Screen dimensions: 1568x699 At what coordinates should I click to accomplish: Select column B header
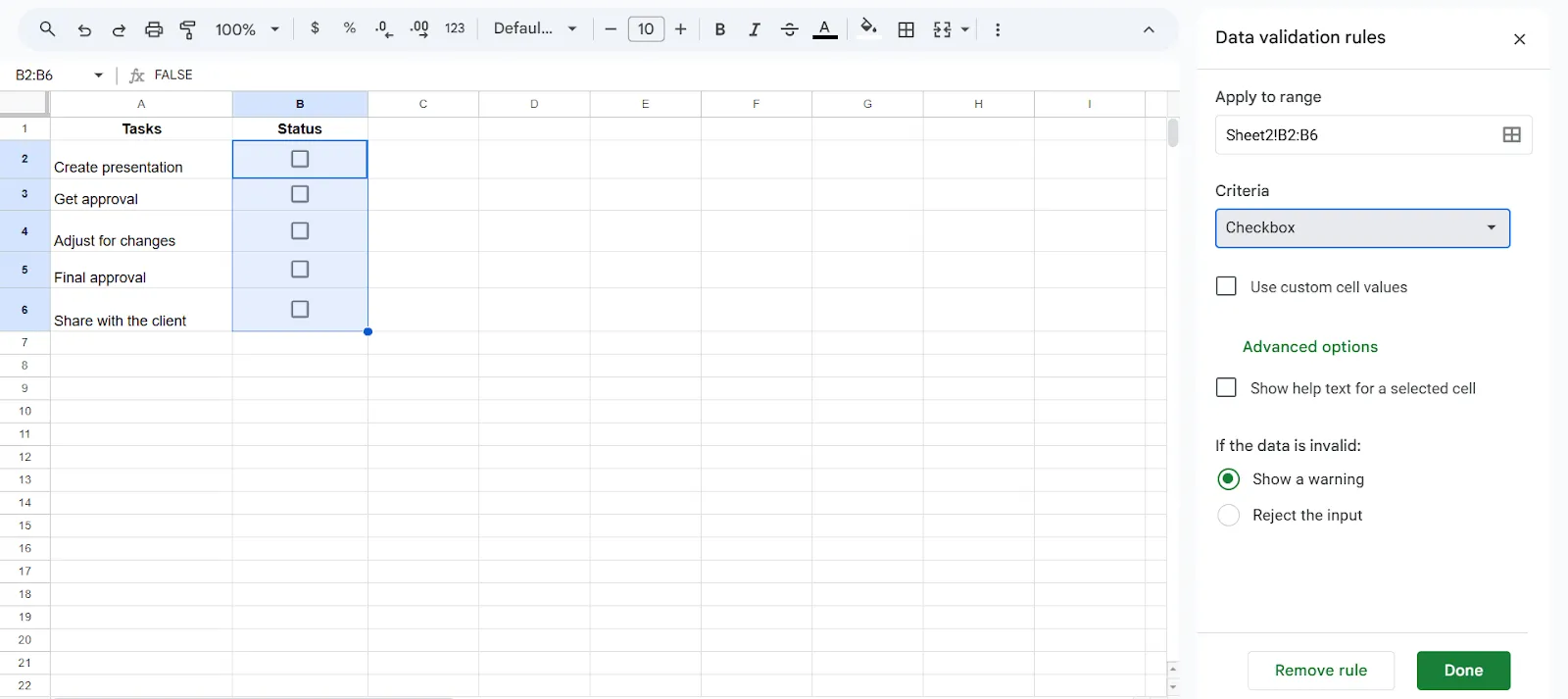tap(300, 104)
